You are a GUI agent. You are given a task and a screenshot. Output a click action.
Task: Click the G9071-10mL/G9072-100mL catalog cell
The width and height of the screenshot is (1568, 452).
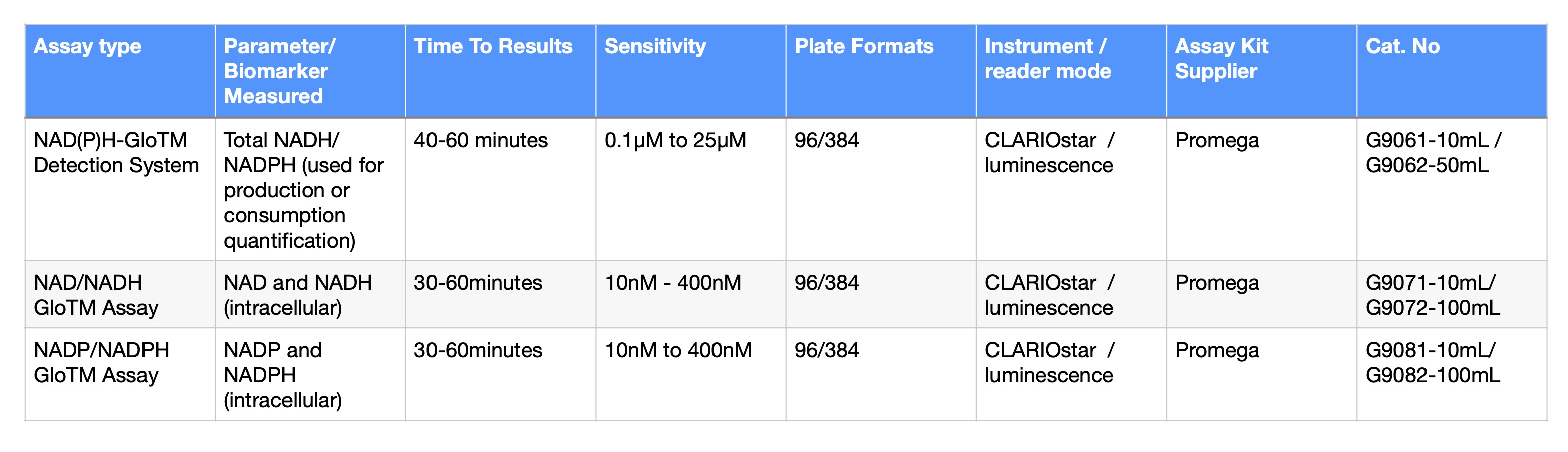click(x=1432, y=295)
